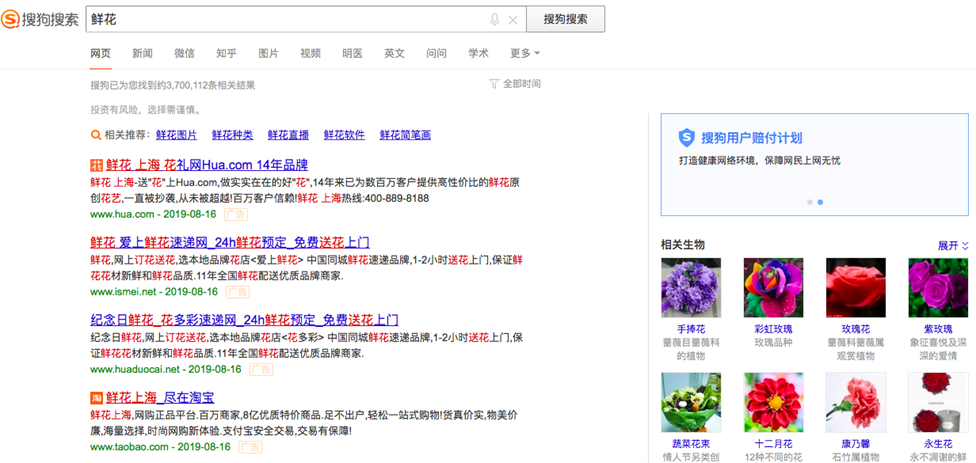The height and width of the screenshot is (463, 976).
Task: Switch to the 学术 tab
Action: (x=479, y=54)
